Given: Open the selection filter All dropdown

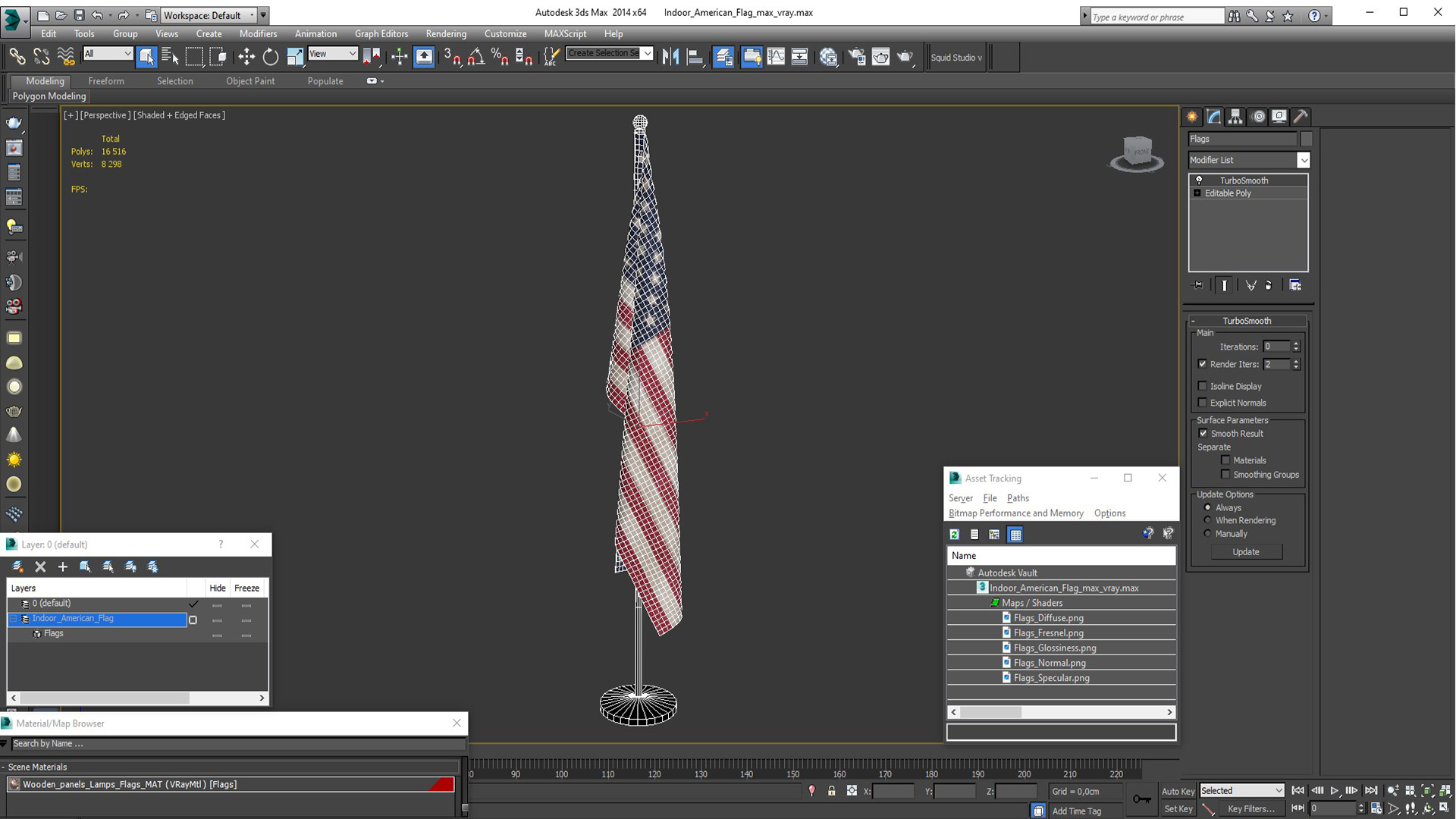Looking at the screenshot, I should pos(108,53).
